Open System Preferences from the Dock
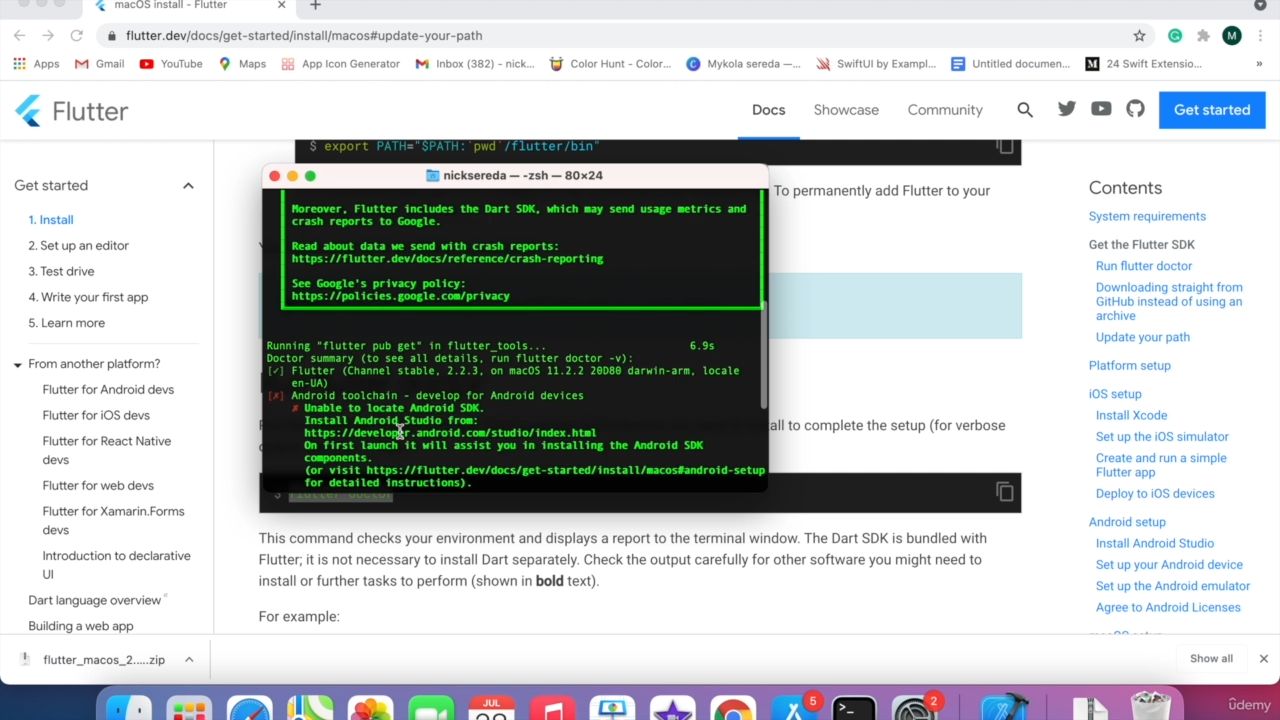This screenshot has width=1280, height=720. point(914,708)
